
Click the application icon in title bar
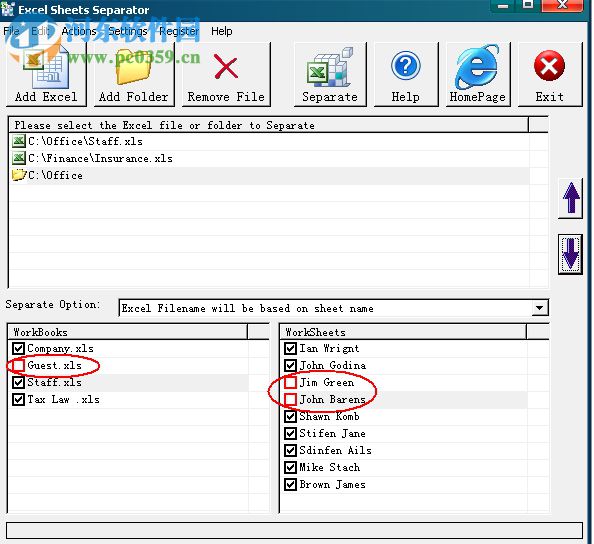point(8,8)
